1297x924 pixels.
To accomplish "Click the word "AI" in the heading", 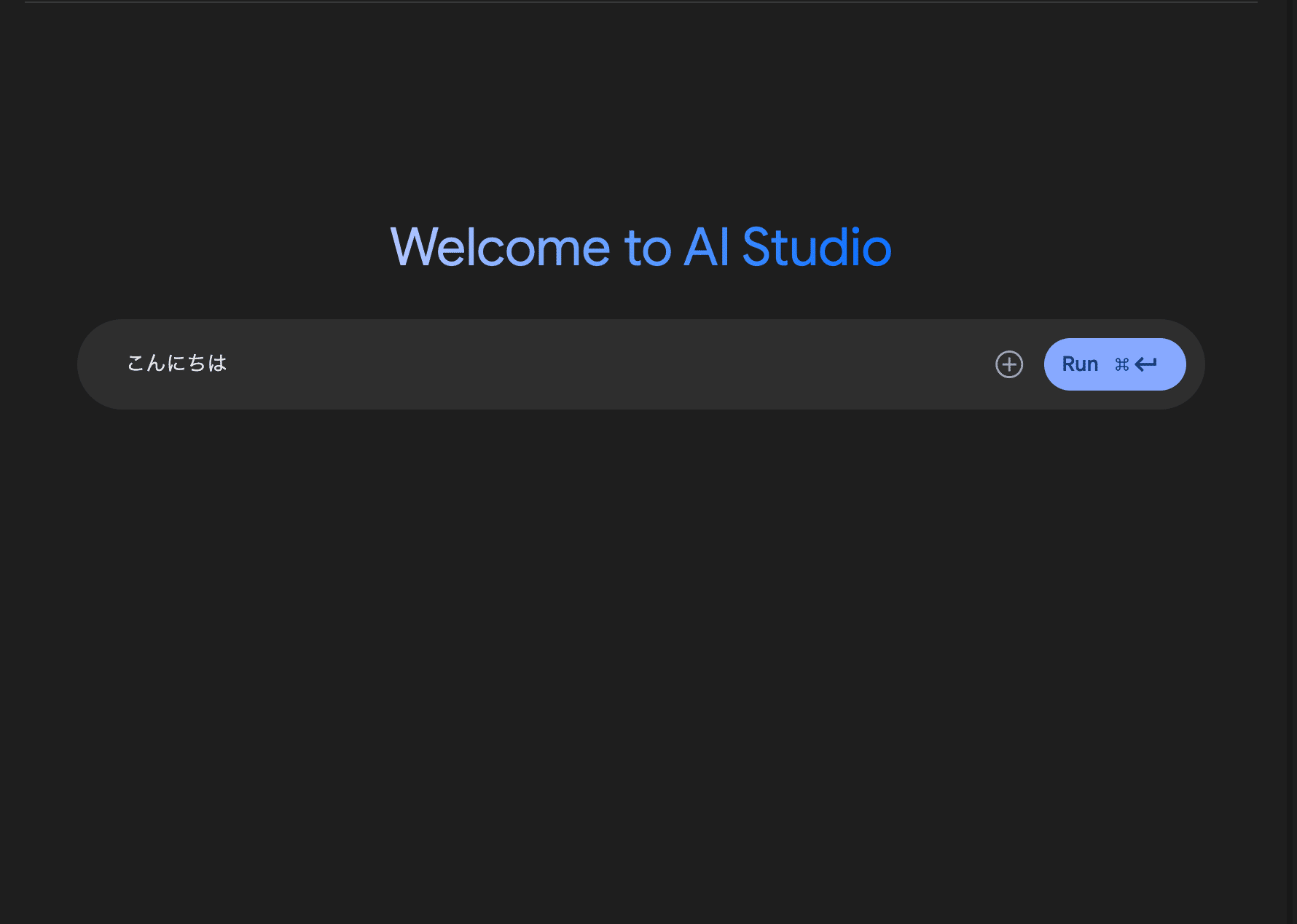I will (x=706, y=248).
